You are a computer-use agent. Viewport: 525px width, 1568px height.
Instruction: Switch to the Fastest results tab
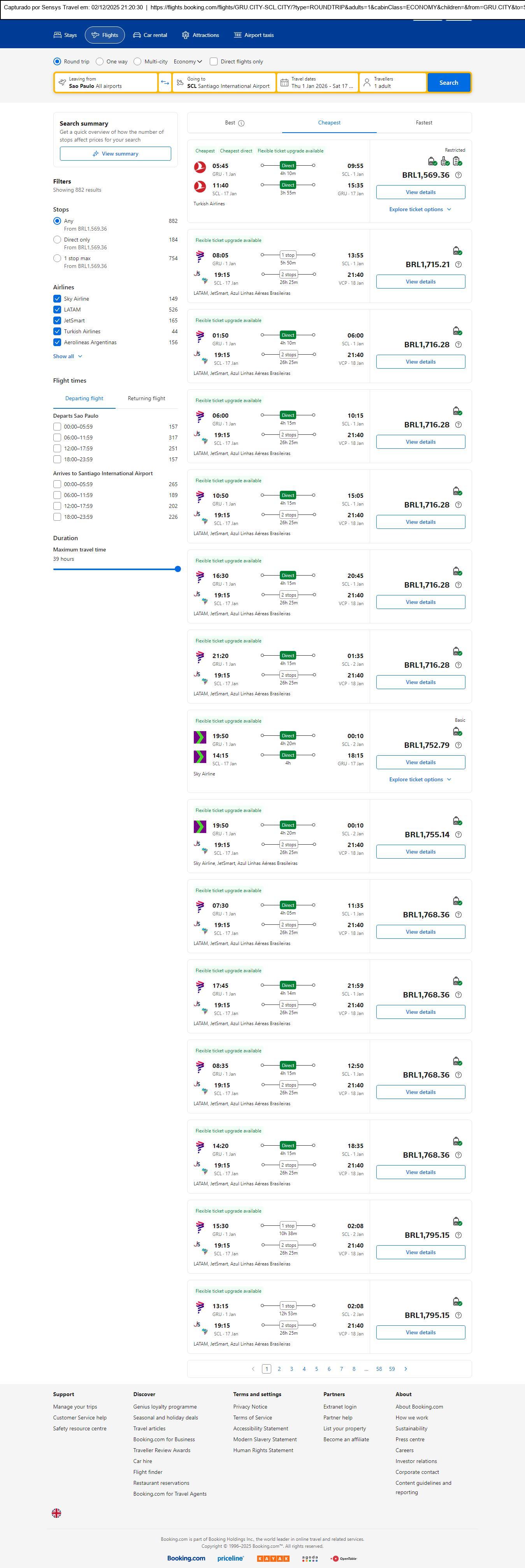coord(424,123)
